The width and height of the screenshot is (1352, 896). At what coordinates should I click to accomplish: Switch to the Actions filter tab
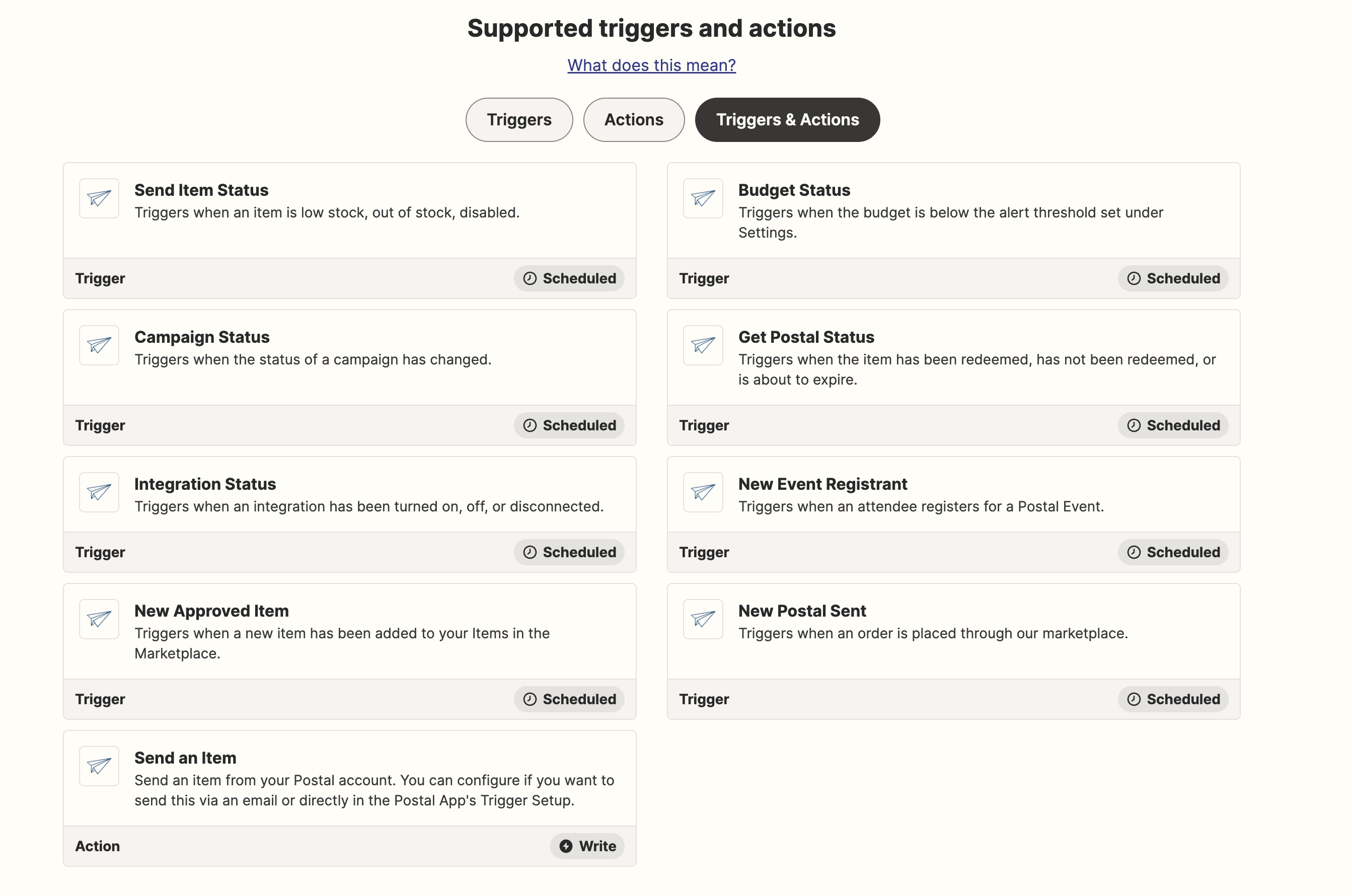(634, 119)
